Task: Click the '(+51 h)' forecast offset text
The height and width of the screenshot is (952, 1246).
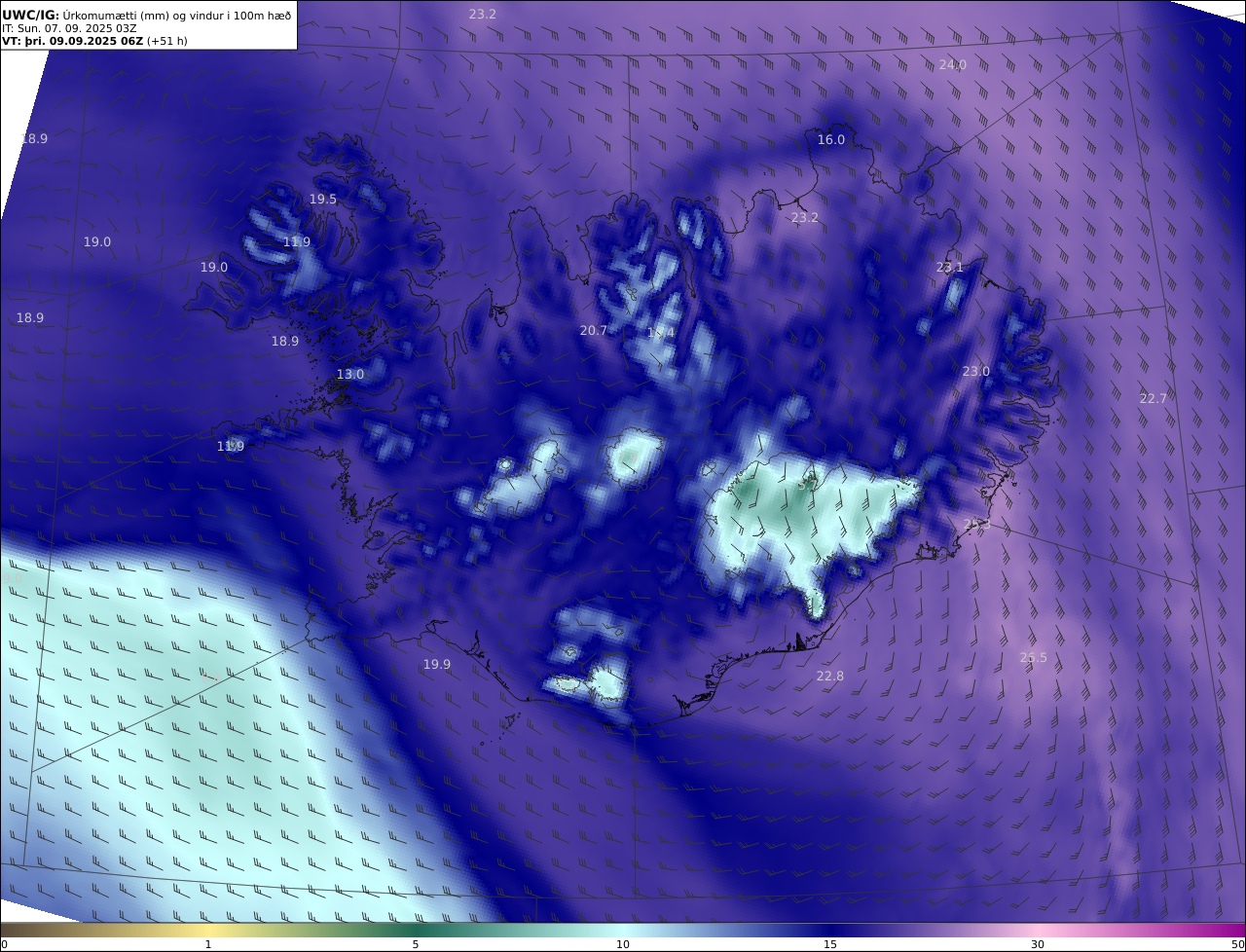Action: pyautogui.click(x=166, y=41)
